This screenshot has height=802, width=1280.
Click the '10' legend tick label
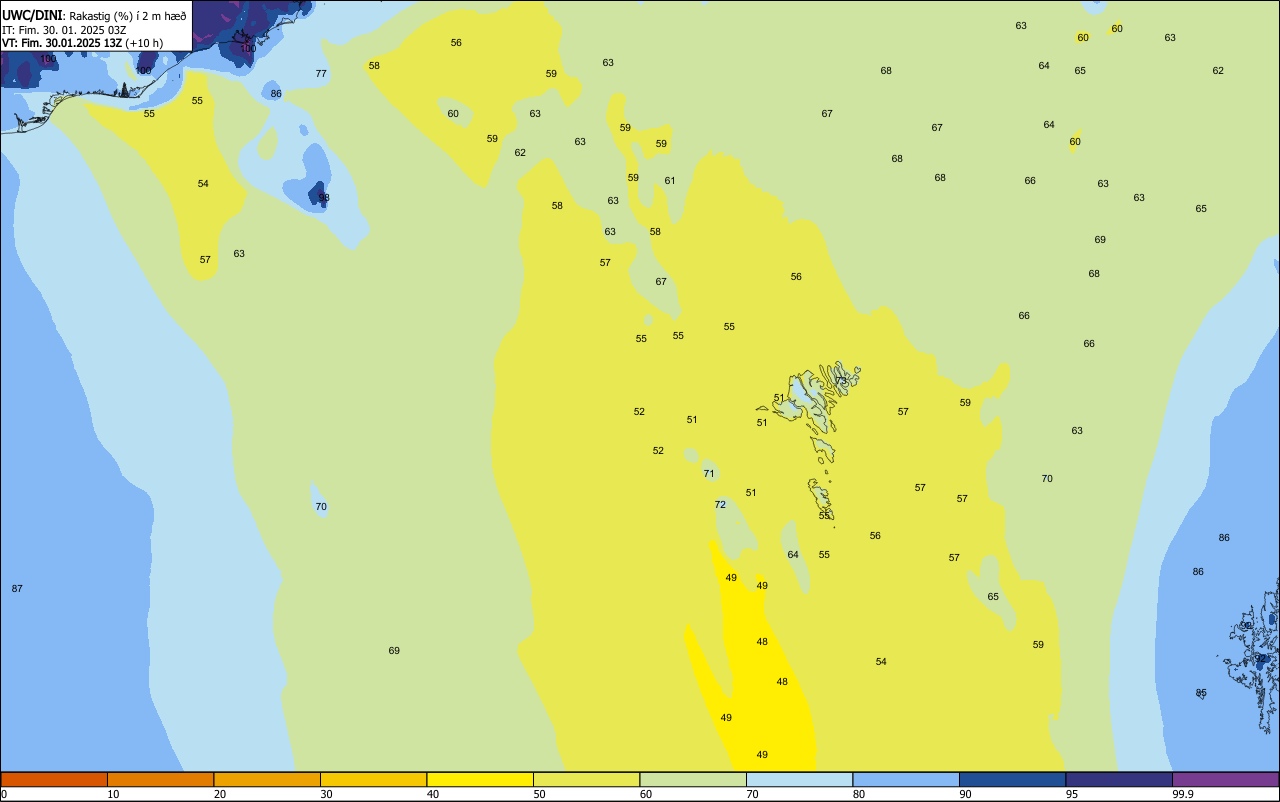click(113, 794)
